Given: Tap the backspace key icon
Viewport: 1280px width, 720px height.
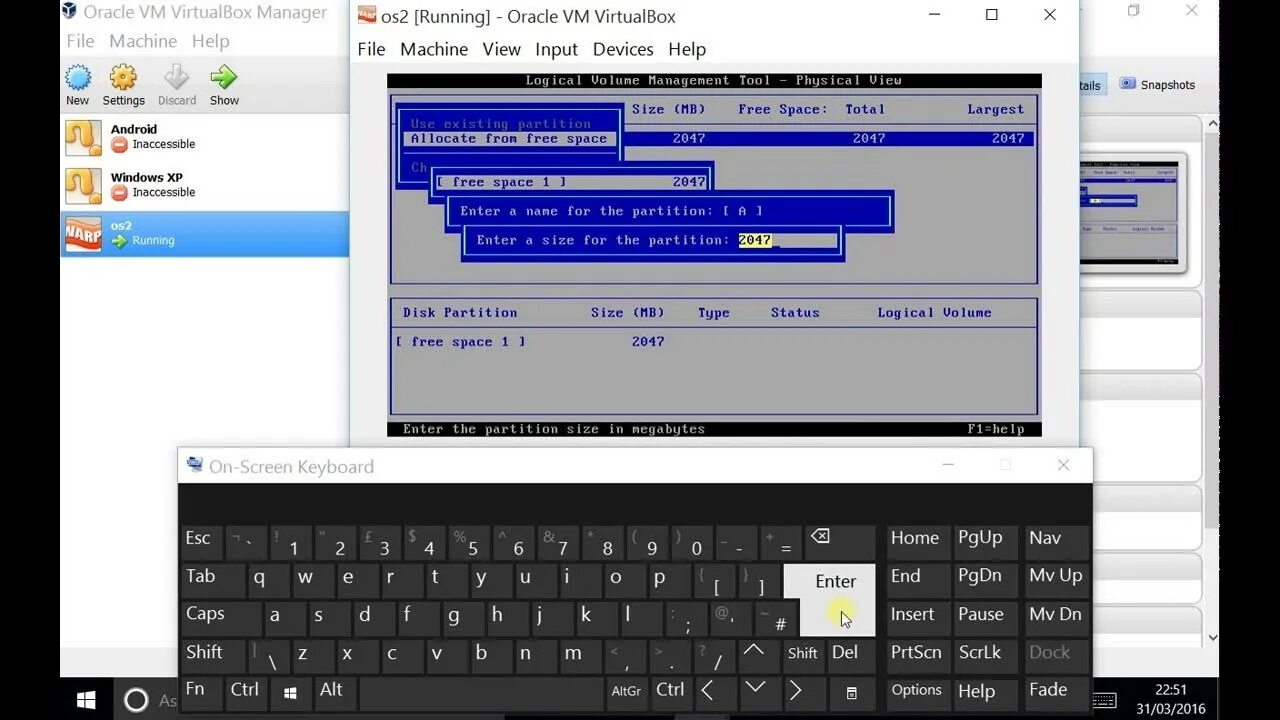Looking at the screenshot, I should [x=841, y=540].
